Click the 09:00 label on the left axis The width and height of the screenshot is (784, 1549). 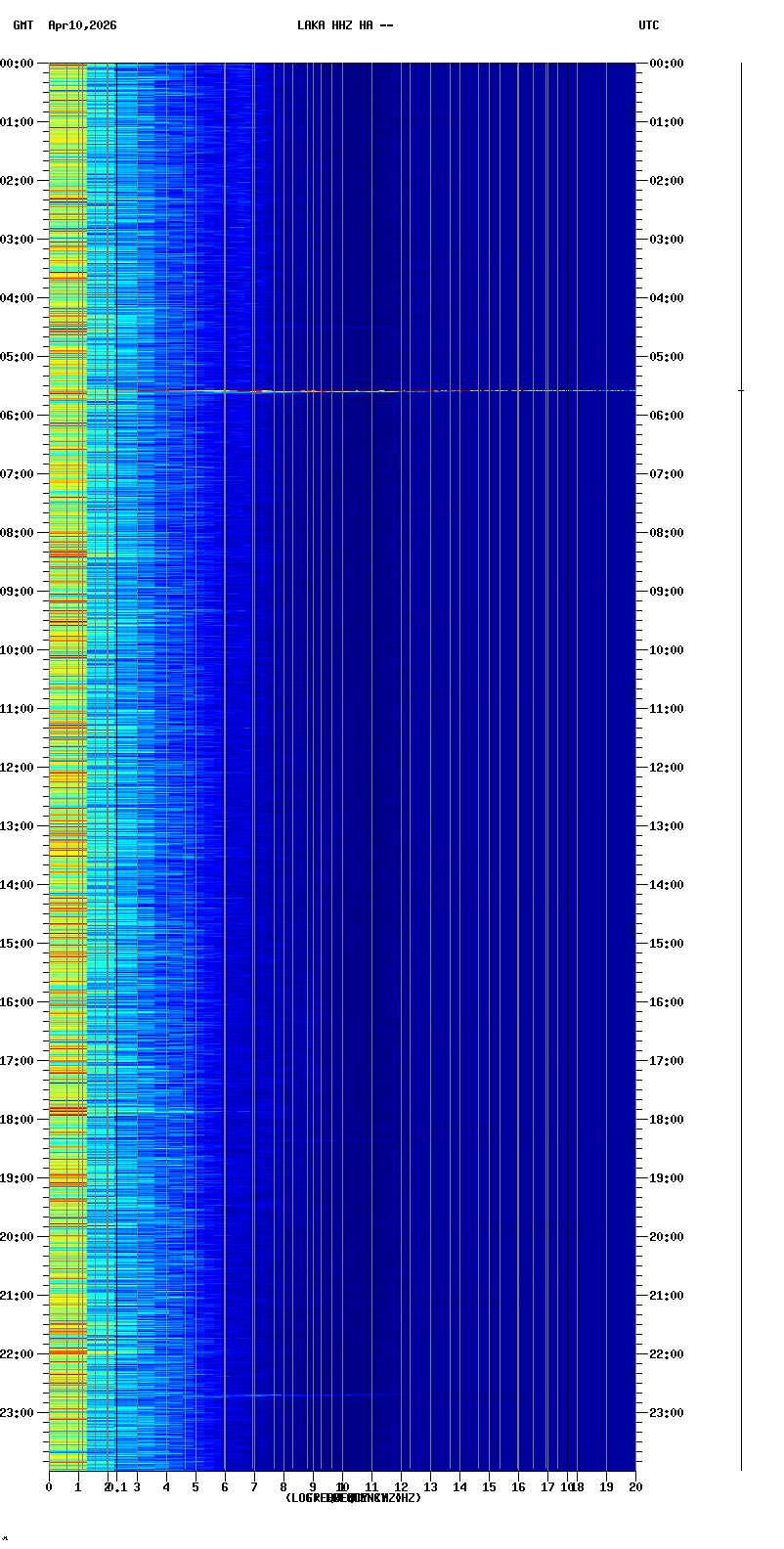click(x=18, y=592)
